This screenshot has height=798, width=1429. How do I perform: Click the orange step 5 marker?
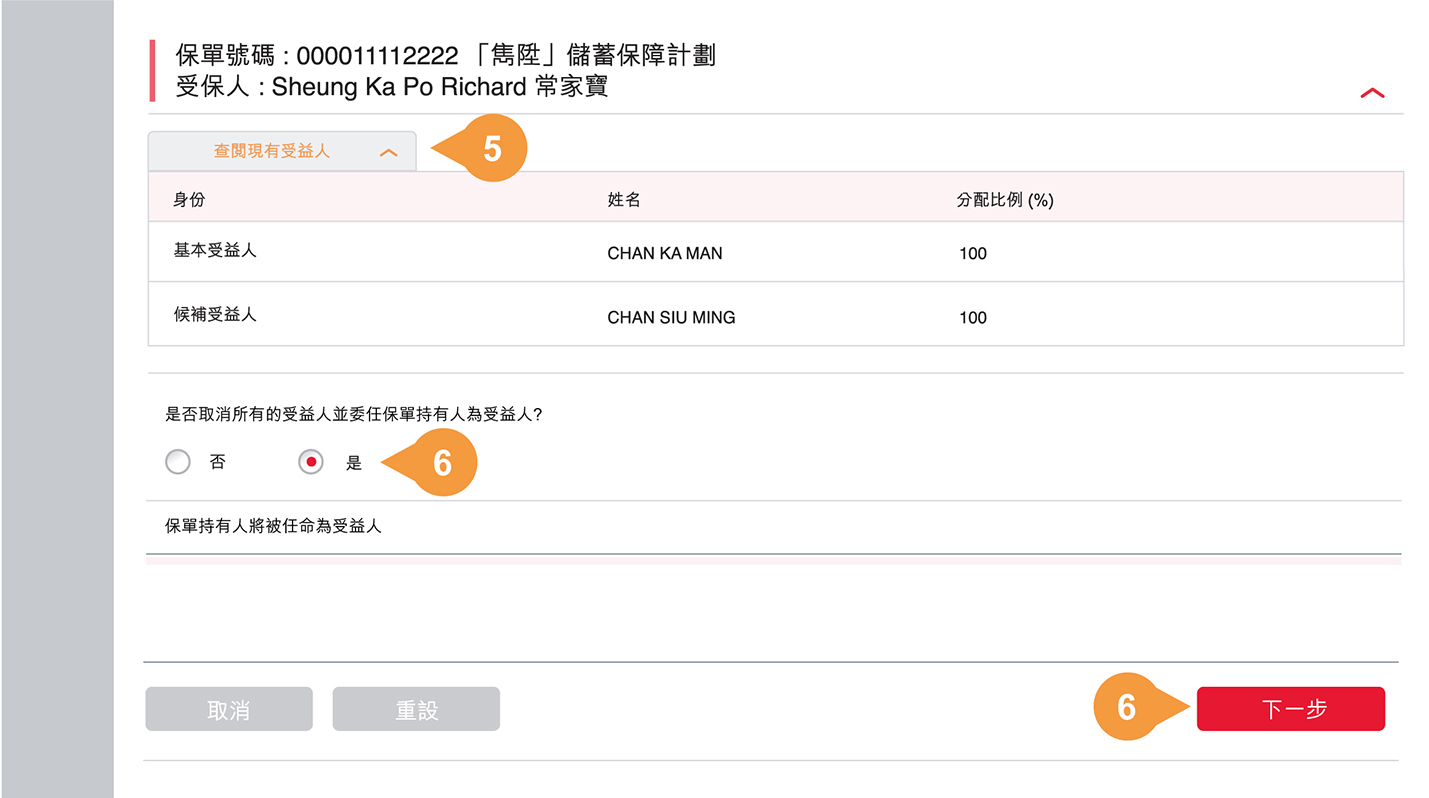click(x=492, y=149)
